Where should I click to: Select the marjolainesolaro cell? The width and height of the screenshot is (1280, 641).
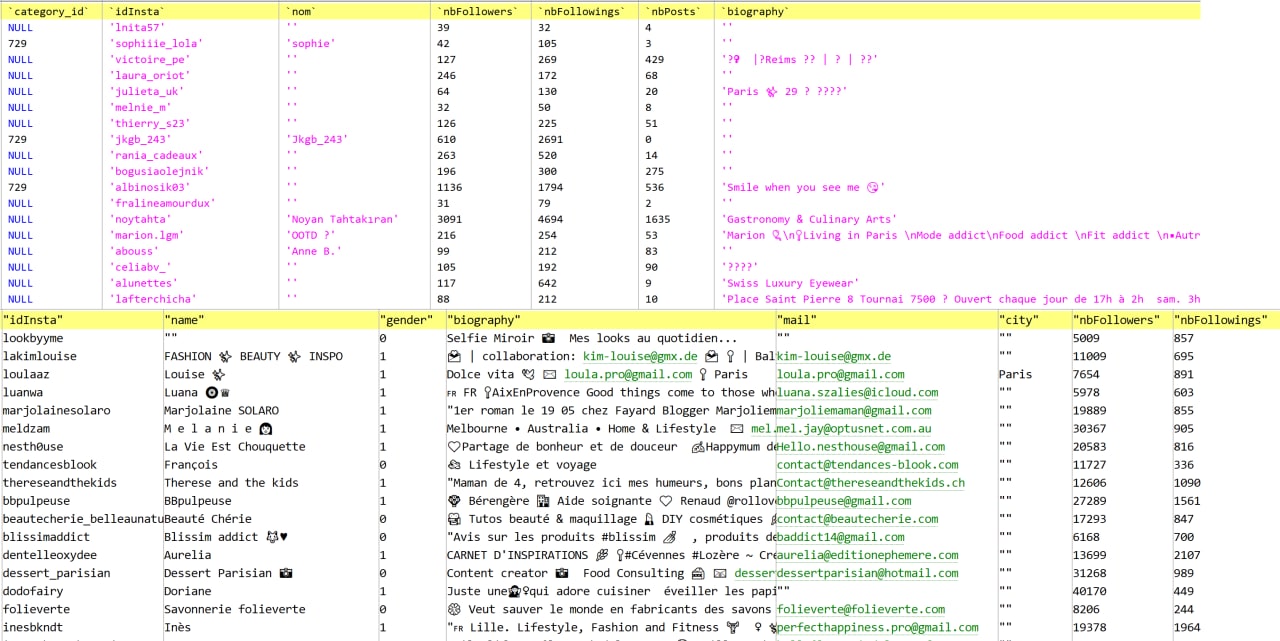pos(57,410)
